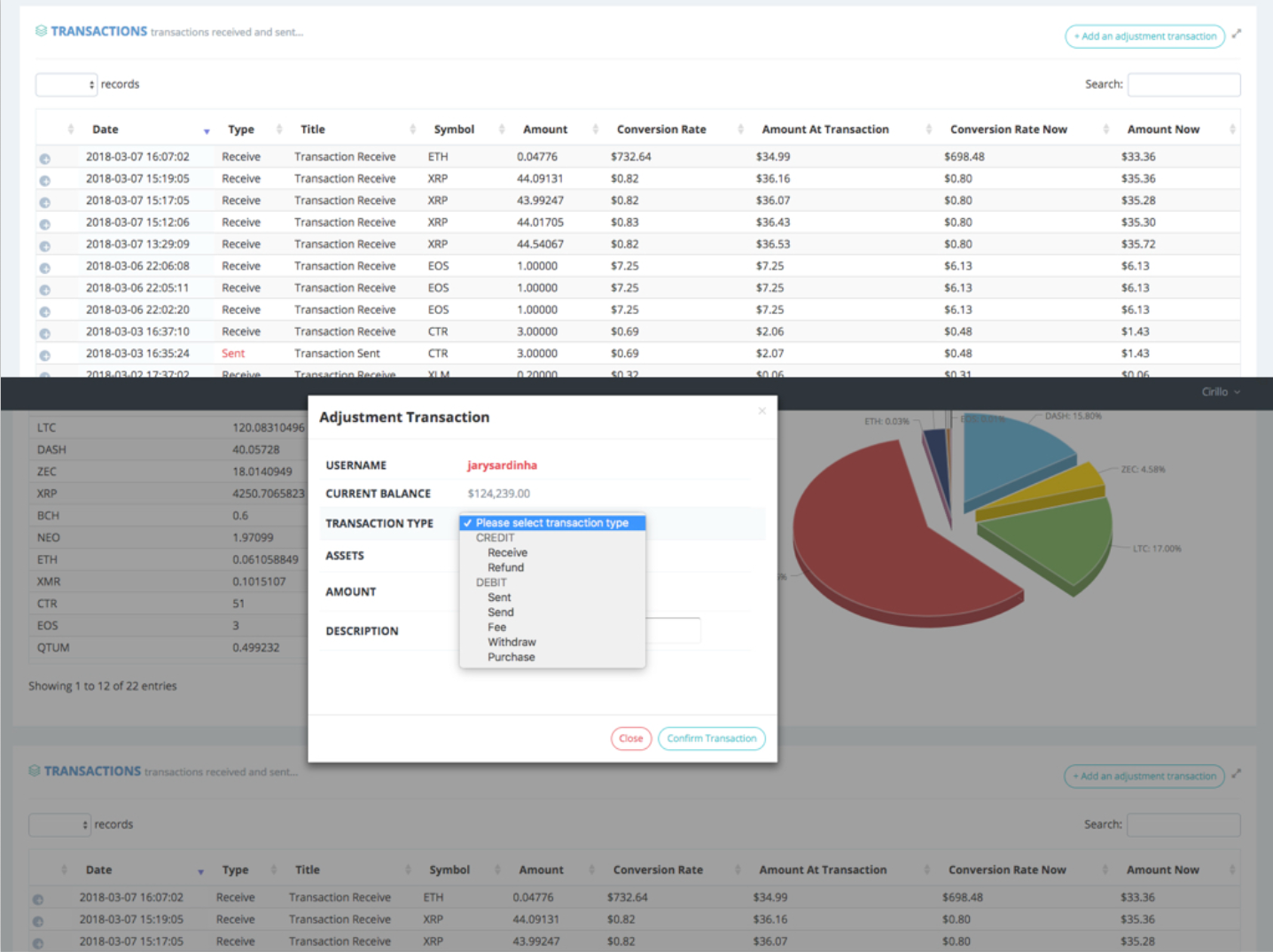The width and height of the screenshot is (1273, 952).
Task: Focus the top Search input field
Action: pos(1183,84)
